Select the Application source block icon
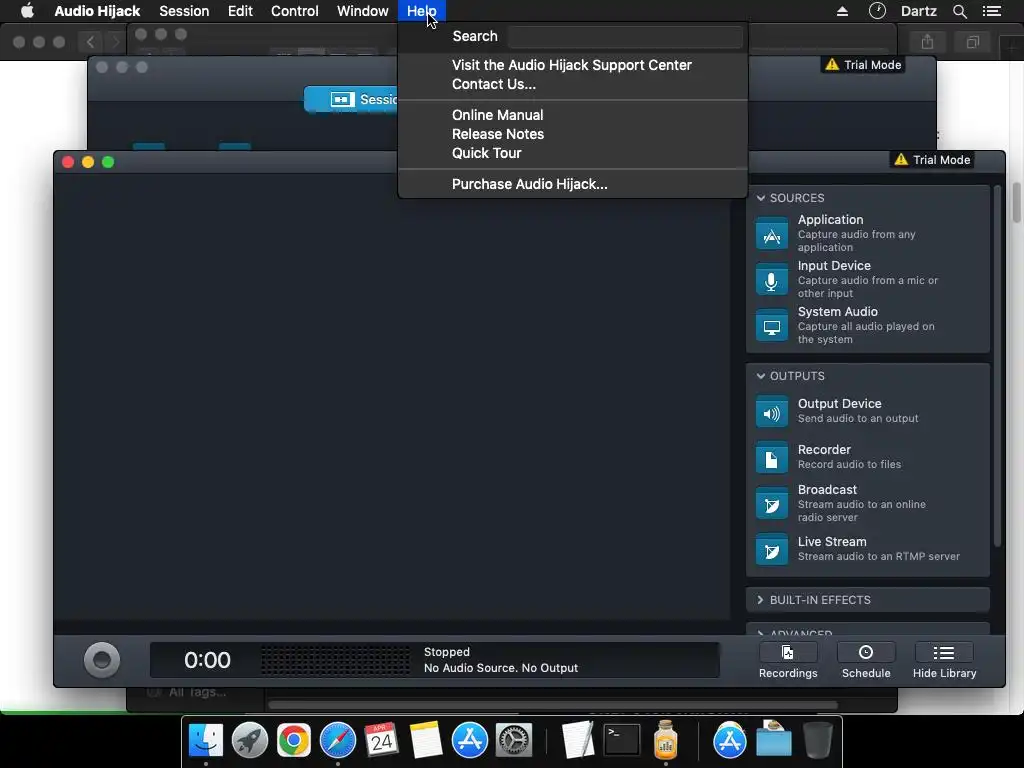 point(771,234)
